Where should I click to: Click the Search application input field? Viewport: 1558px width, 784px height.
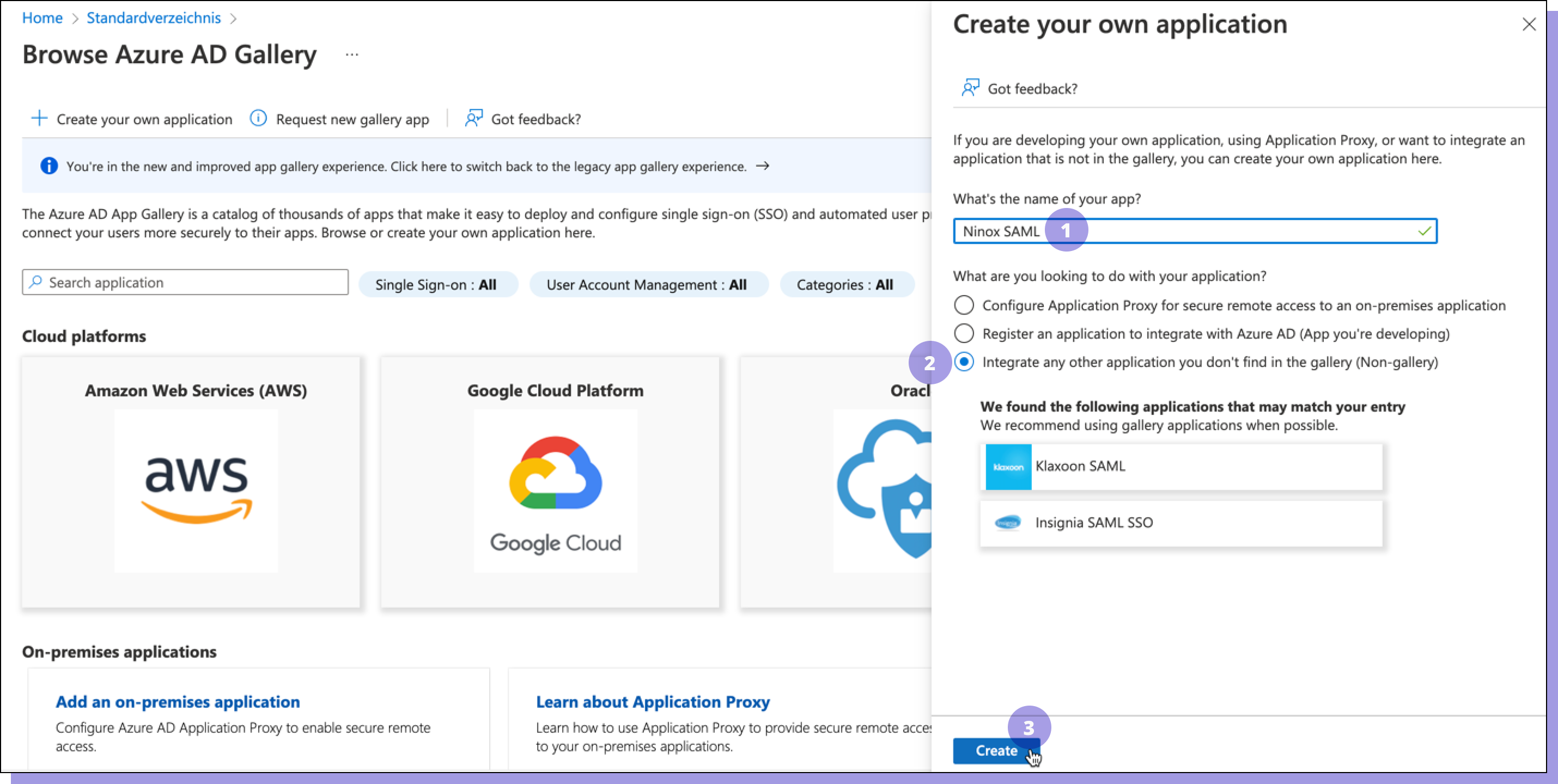click(x=185, y=282)
